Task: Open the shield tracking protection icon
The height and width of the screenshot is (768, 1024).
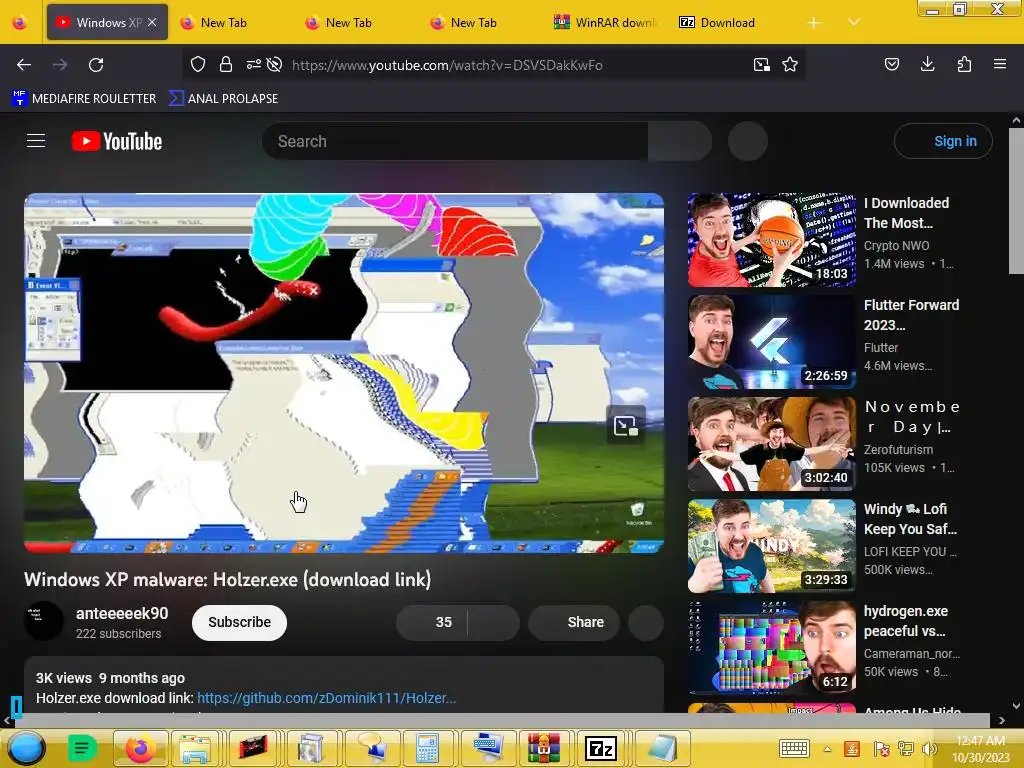Action: click(x=198, y=64)
